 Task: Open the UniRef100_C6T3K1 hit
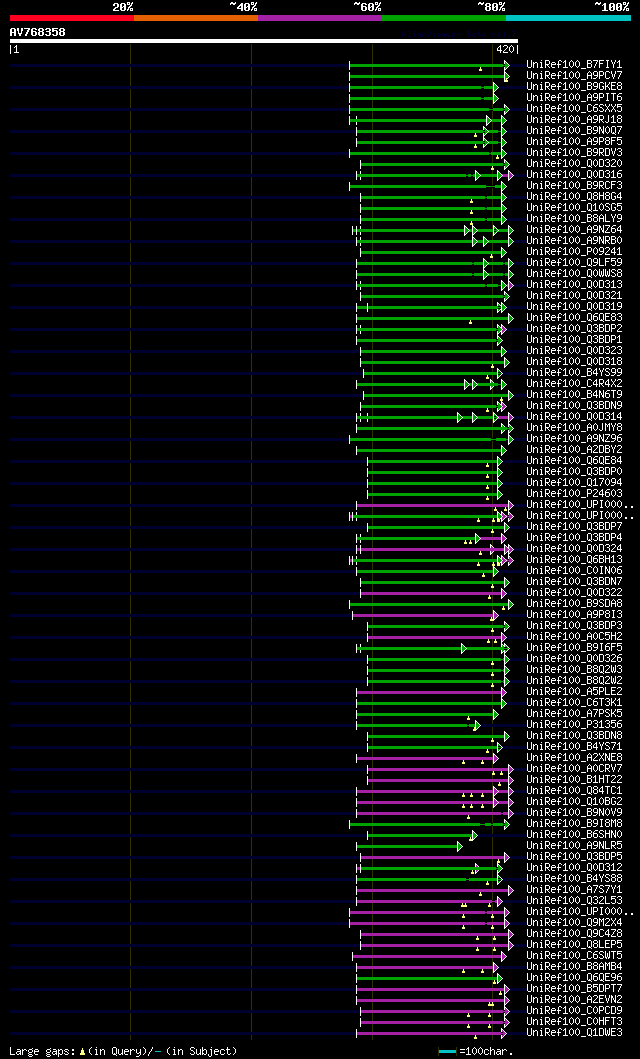(x=574, y=703)
